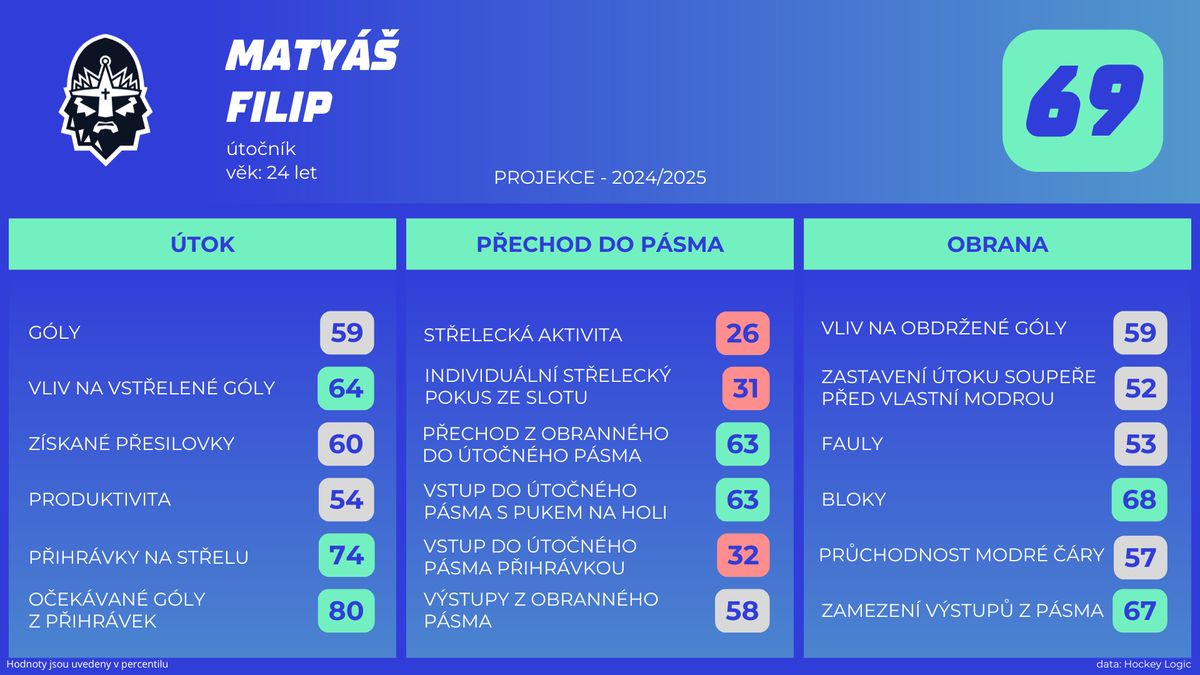
Task: Click the red 32 vstup přihrávkou badge
Action: pyautogui.click(x=743, y=555)
